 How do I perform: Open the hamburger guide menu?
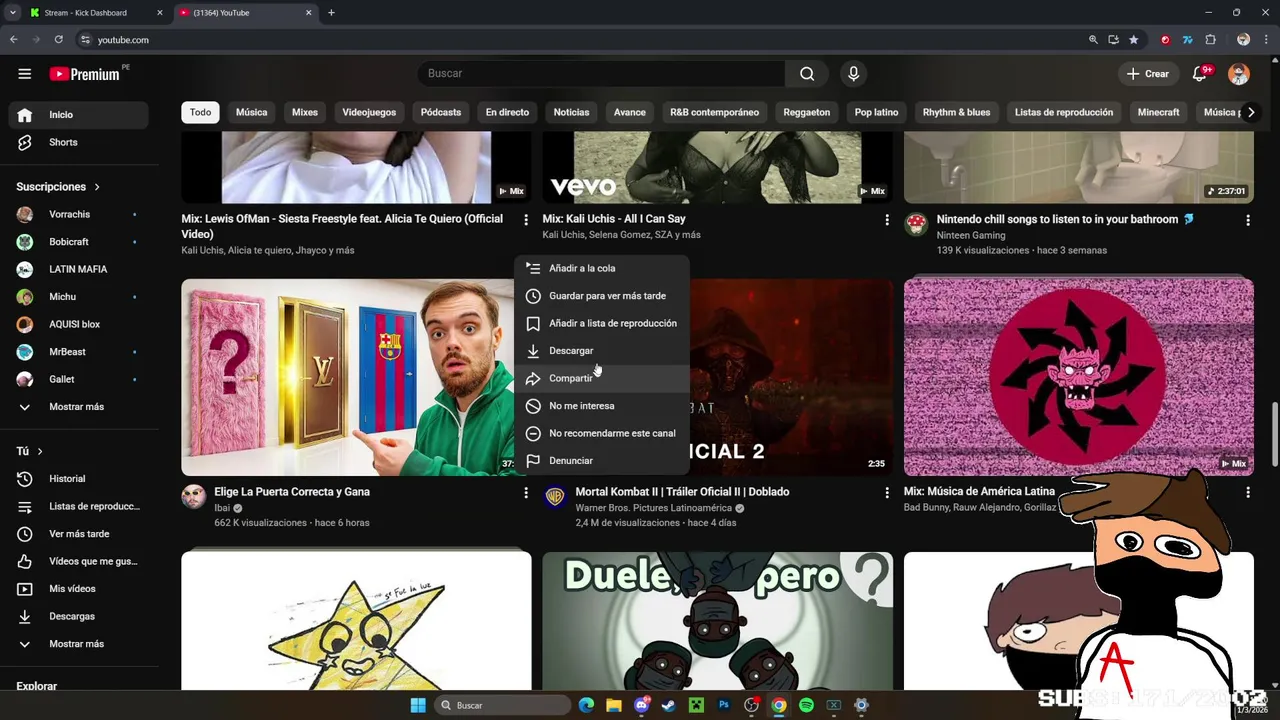pyautogui.click(x=25, y=74)
